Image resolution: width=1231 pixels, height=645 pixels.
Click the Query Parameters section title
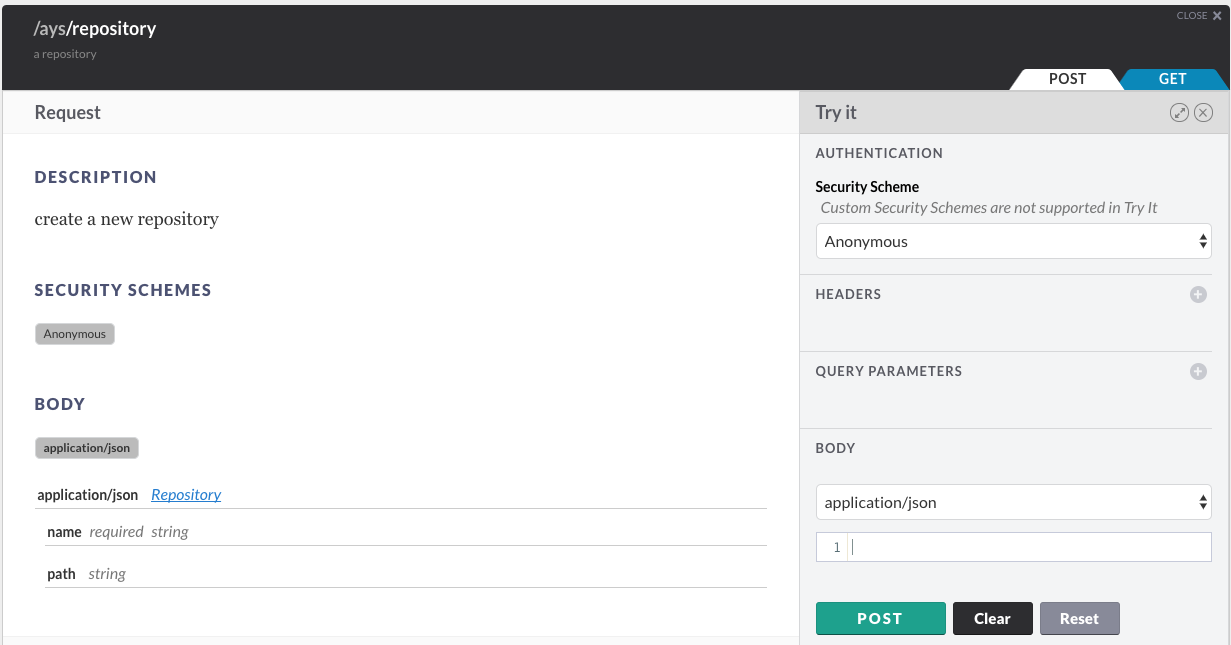888,371
